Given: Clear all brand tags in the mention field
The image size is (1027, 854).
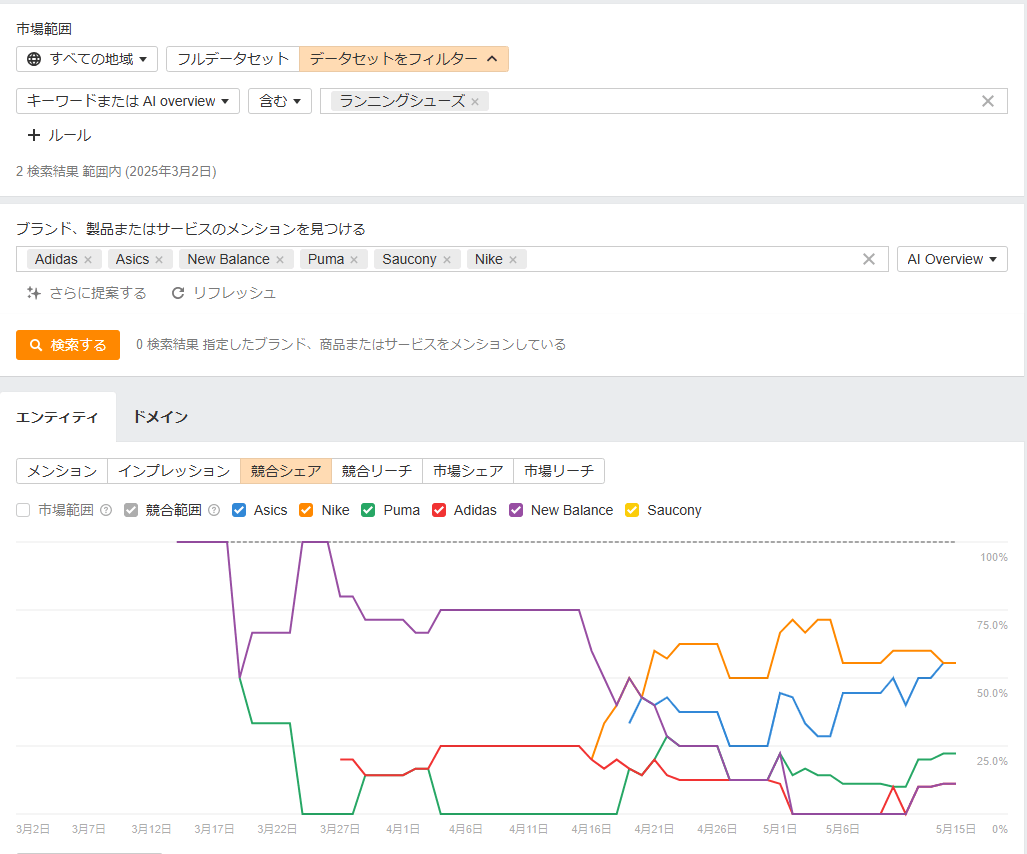Looking at the screenshot, I should pos(868,260).
